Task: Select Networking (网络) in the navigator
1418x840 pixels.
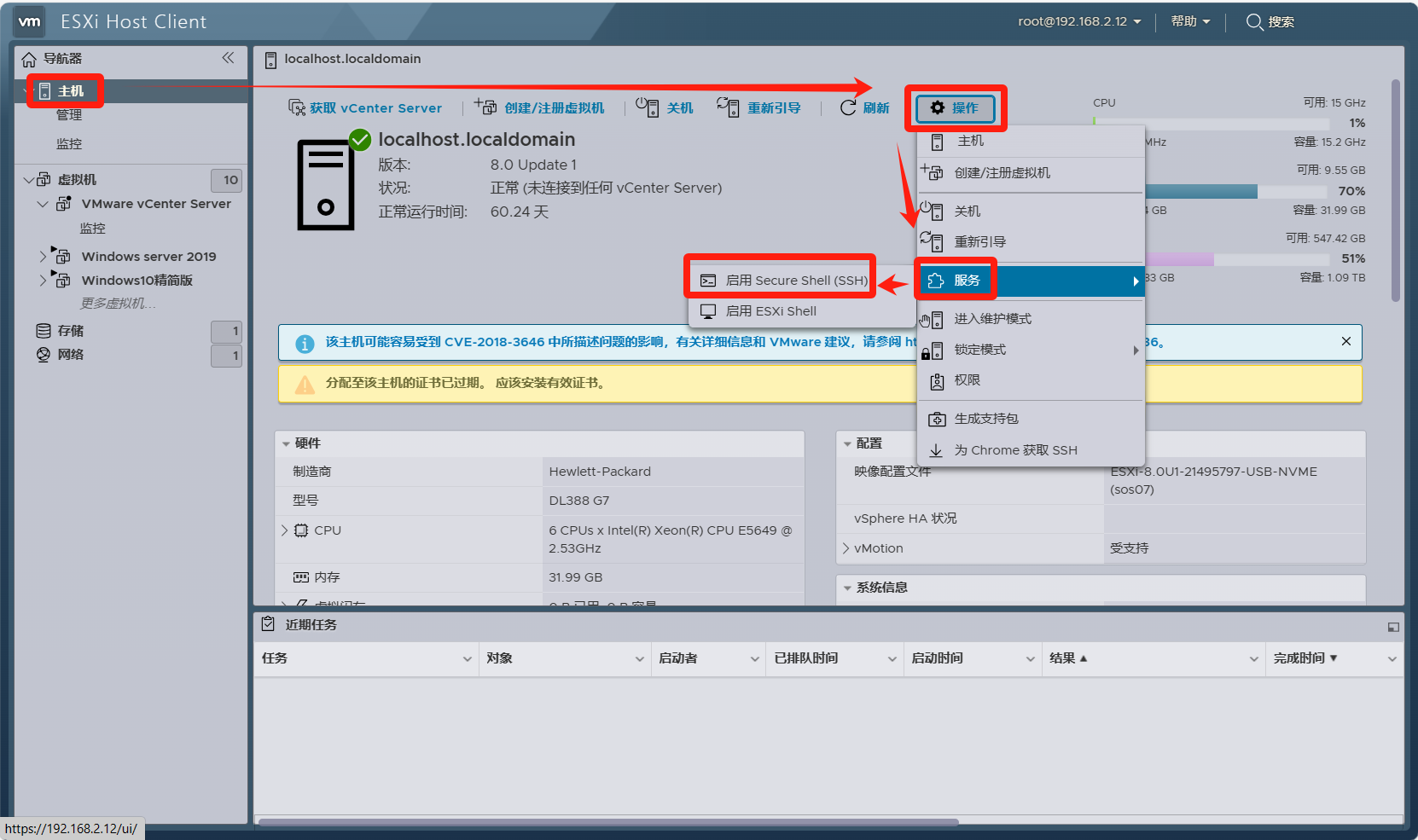Action: coord(70,355)
